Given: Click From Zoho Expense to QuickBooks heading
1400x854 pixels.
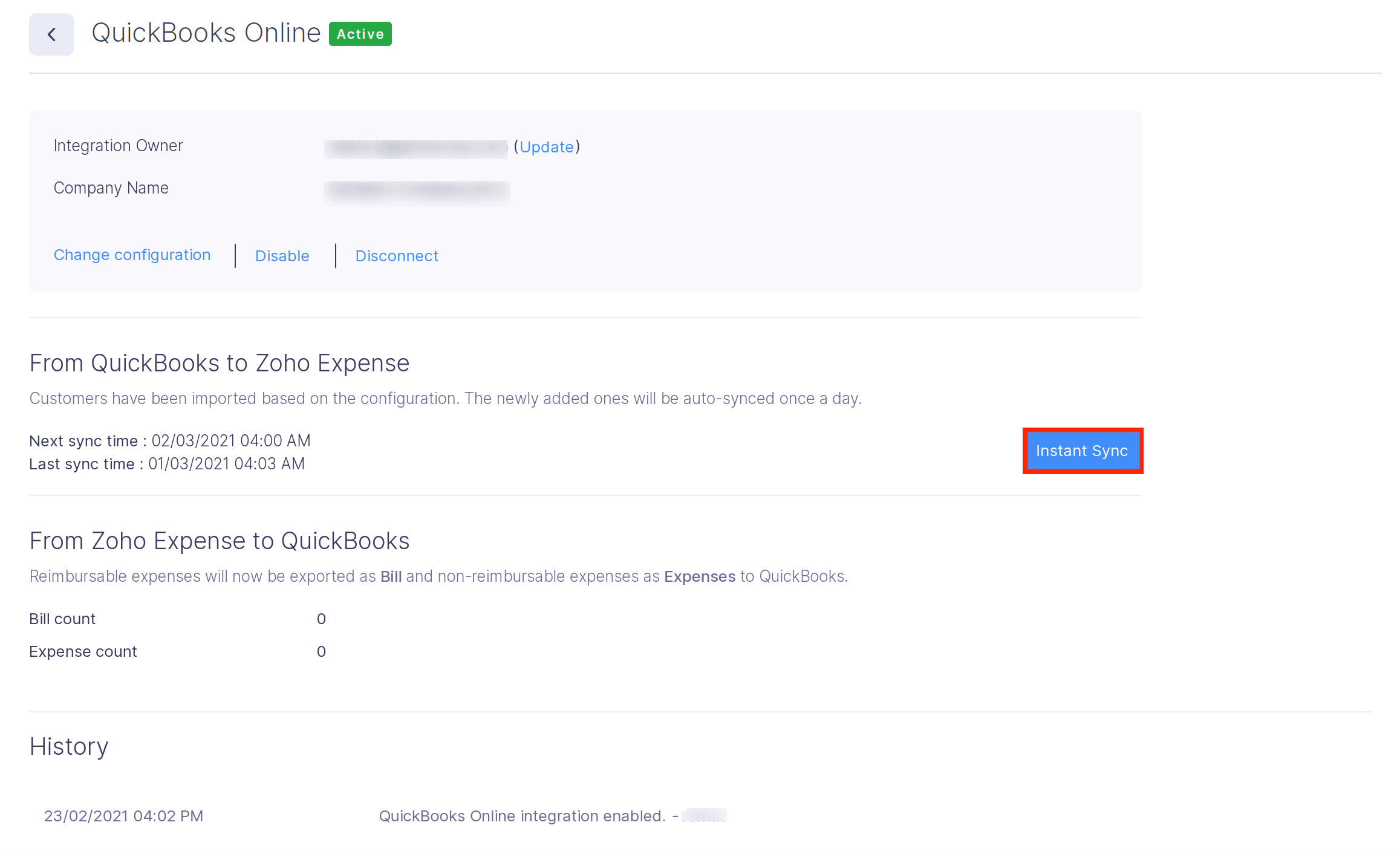Looking at the screenshot, I should click(x=220, y=541).
